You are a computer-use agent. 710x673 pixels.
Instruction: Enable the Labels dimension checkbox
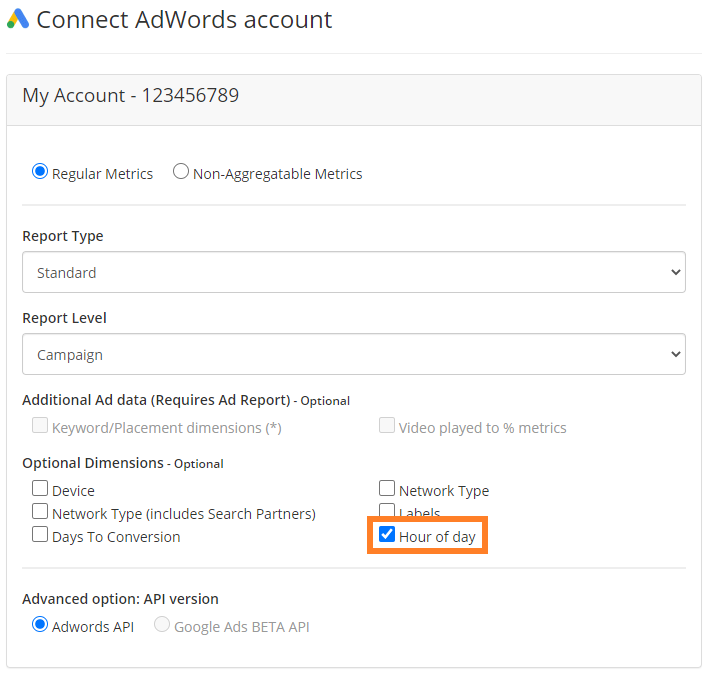point(387,510)
